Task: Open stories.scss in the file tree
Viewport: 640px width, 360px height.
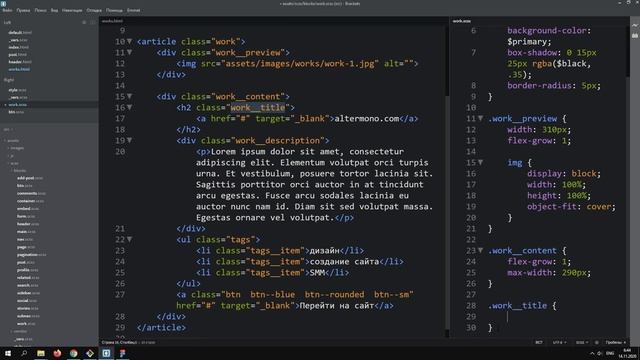Action: [27, 308]
